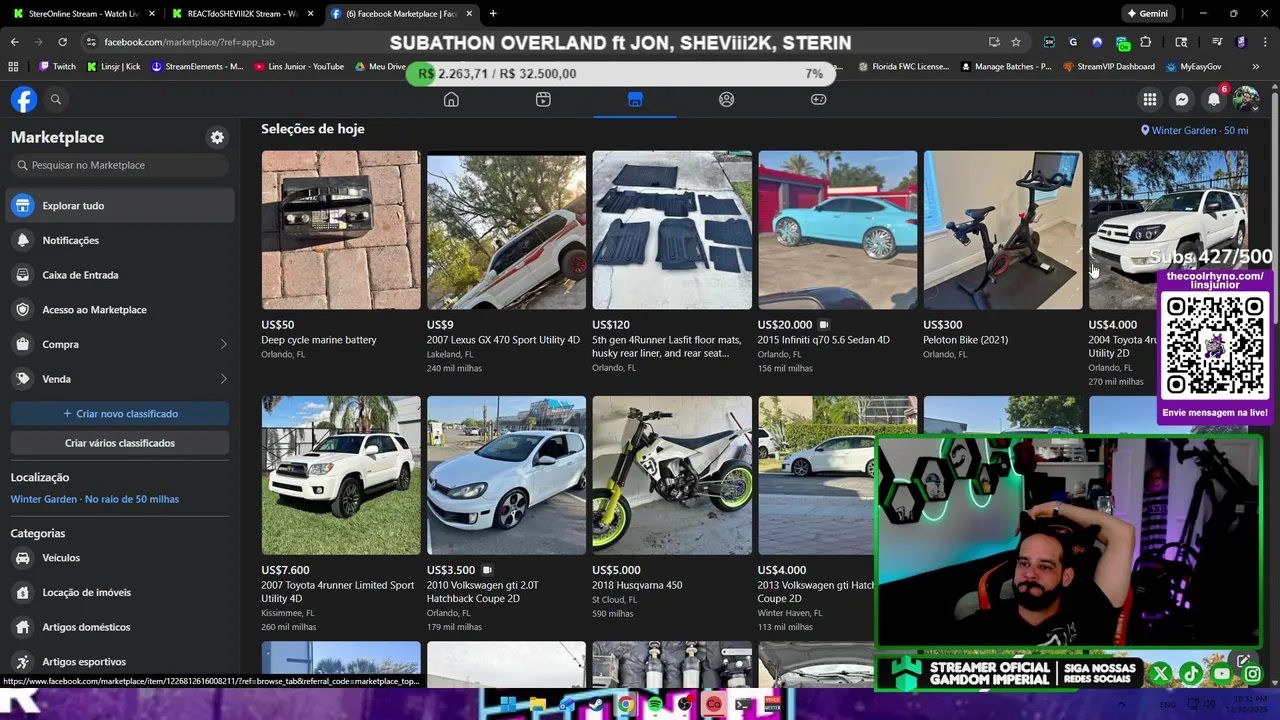
Task: Open 4Runner Lasfit floor mats listing photo
Action: (x=672, y=230)
